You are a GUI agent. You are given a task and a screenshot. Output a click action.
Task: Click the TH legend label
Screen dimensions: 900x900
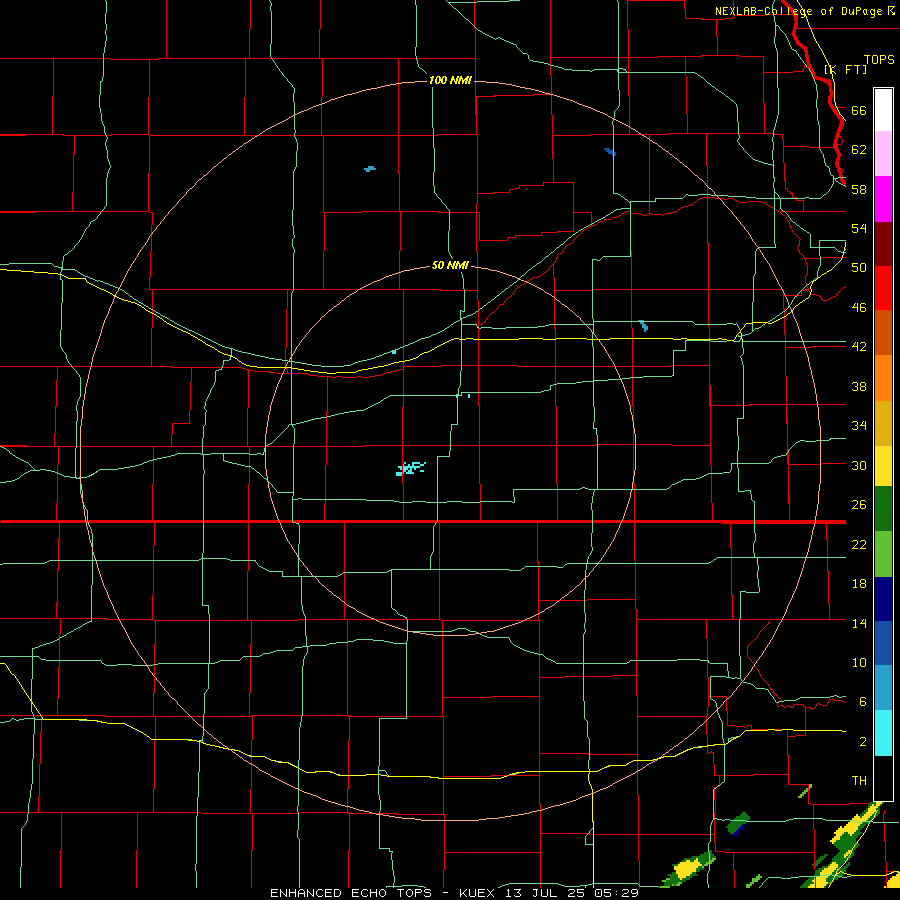click(859, 781)
